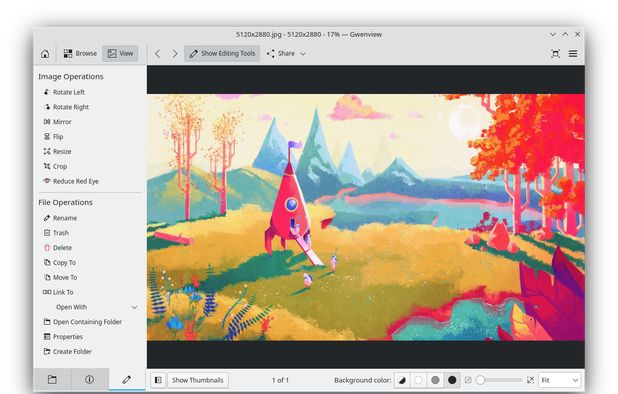The width and height of the screenshot is (618, 394).
Task: Switch to the Folders sidebar tab
Action: click(52, 380)
